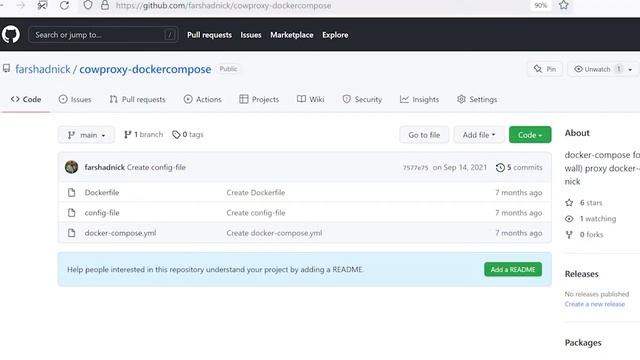
Task: Open the main branch selector dropdown
Action: tap(86, 135)
